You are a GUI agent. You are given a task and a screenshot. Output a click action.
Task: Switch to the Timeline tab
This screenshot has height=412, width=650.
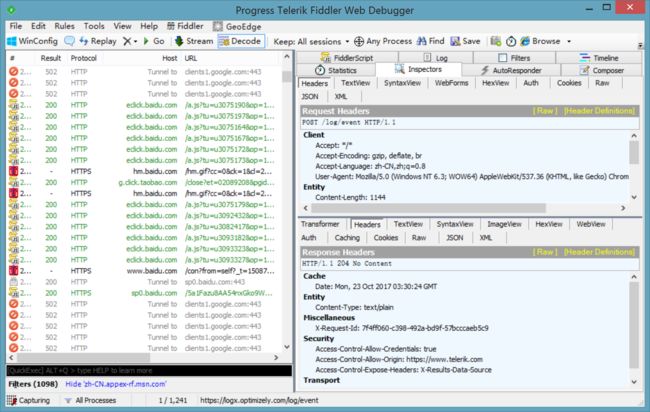(x=599, y=58)
